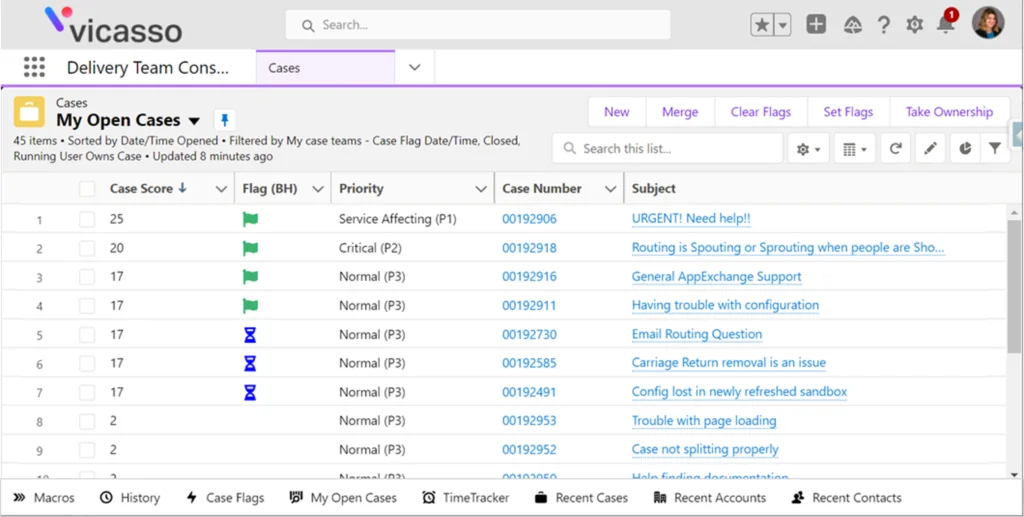Screen dimensions: 1024x517
Task: Open Priority column menu chevron
Action: tap(481, 189)
